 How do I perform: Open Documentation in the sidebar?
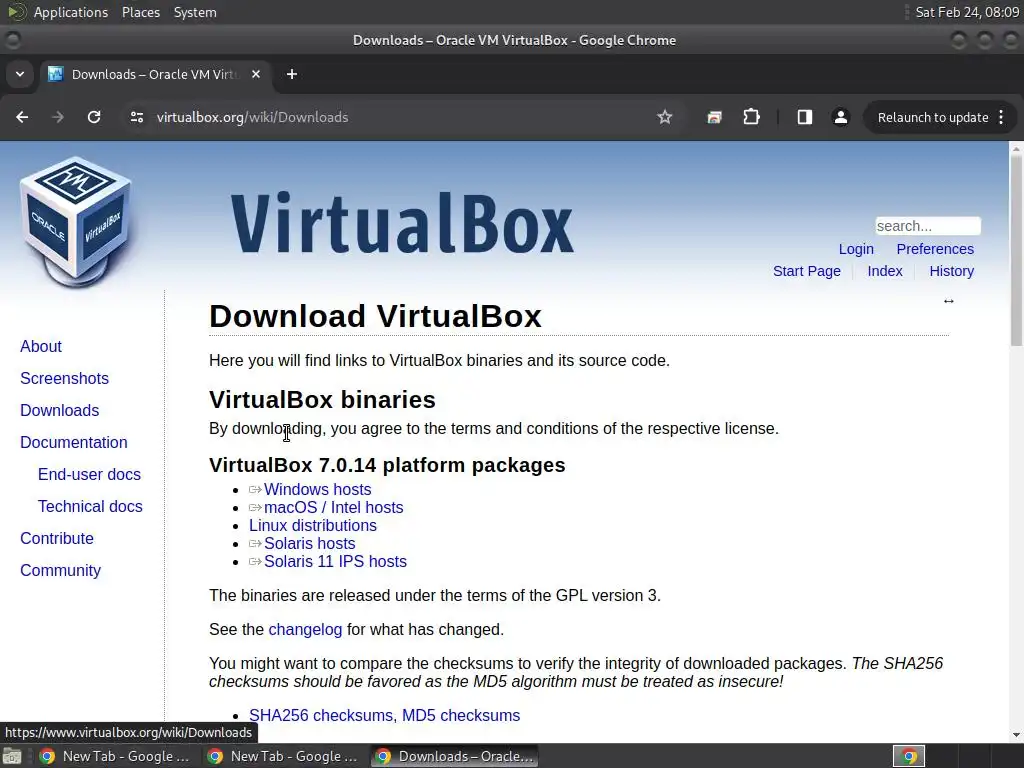[x=73, y=442]
